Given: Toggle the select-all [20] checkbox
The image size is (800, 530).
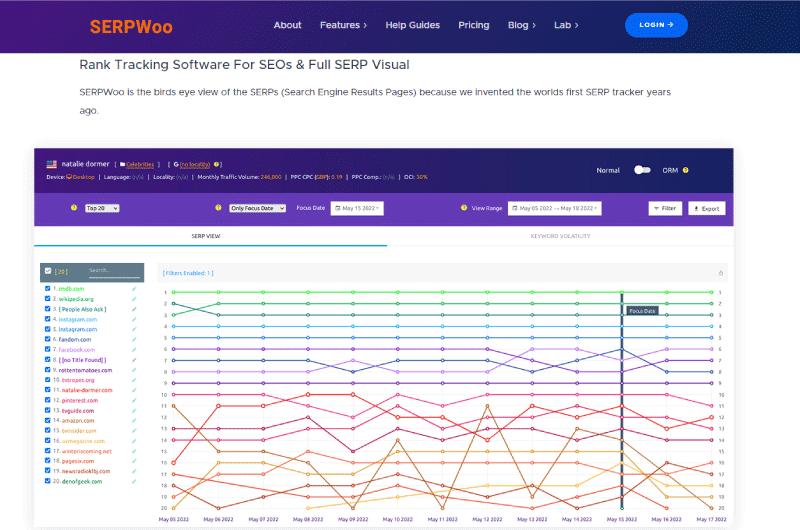Looking at the screenshot, I should 48,271.
